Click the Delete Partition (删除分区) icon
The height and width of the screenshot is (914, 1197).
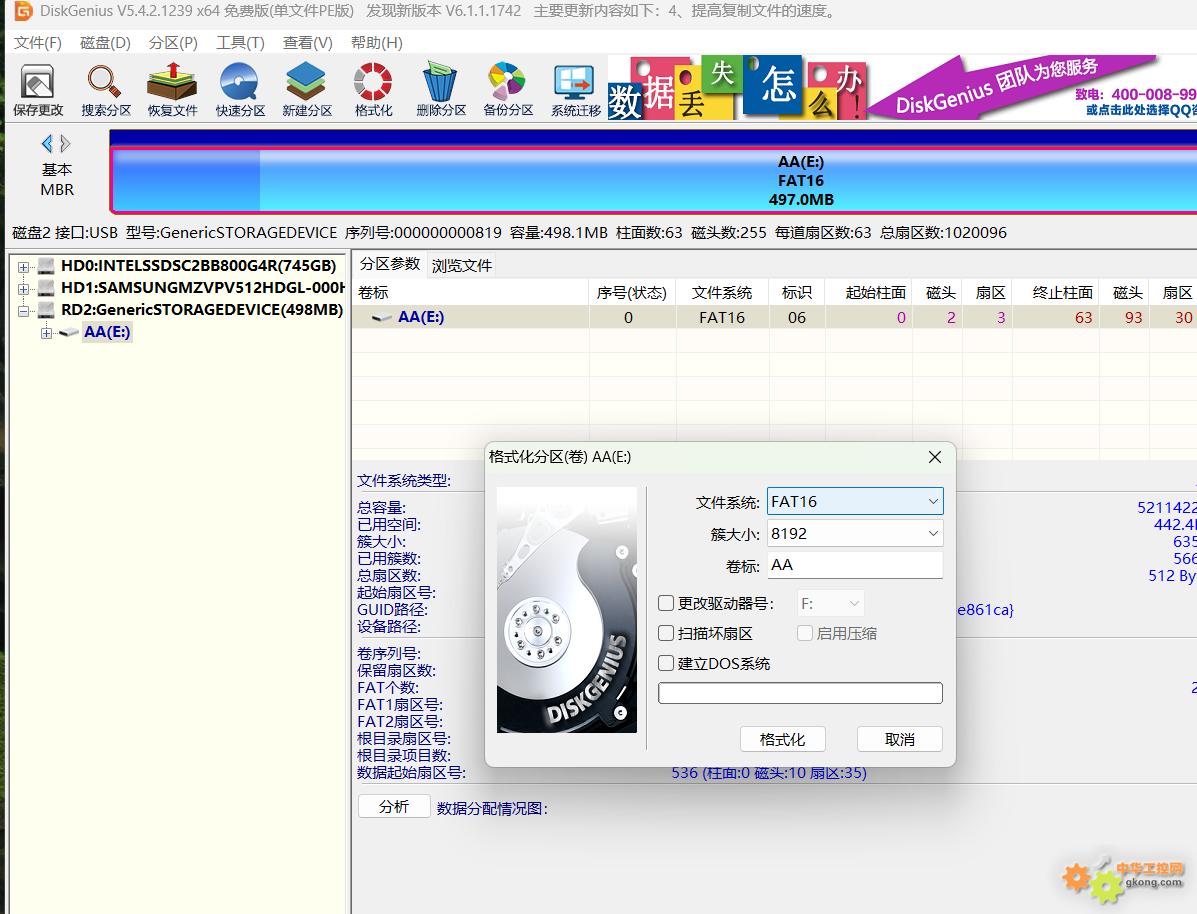tap(441, 90)
